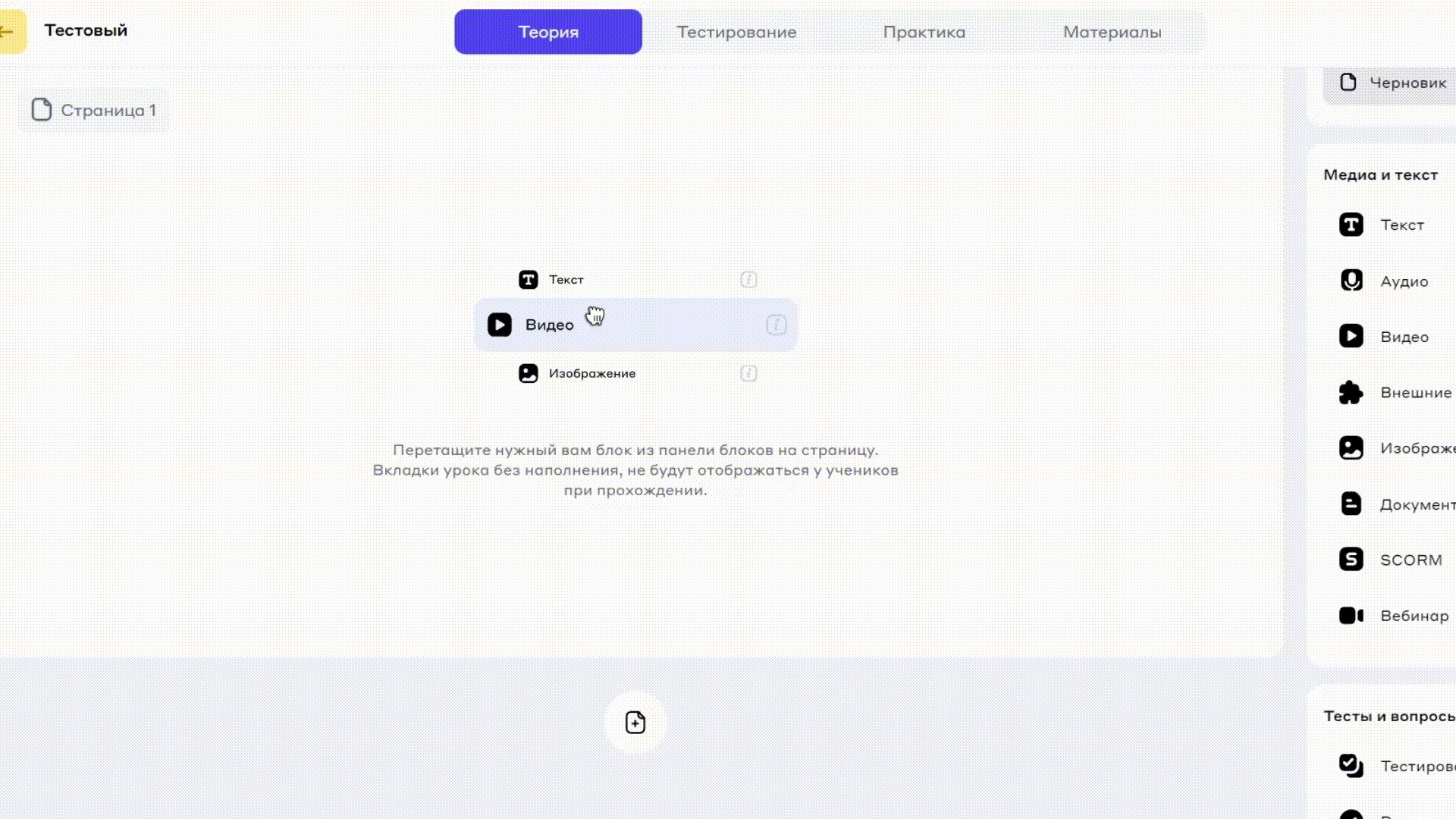This screenshot has width=1456, height=819.
Task: Select the Image block icon in sidebar
Action: 1351,448
